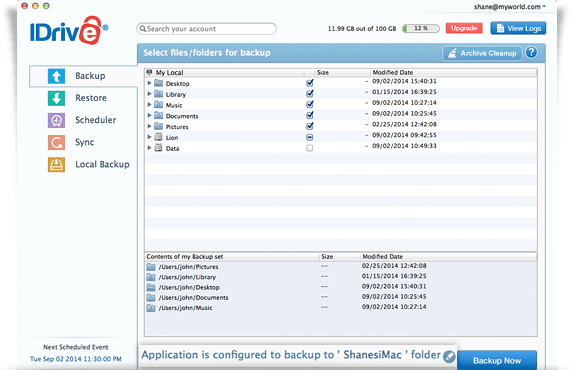Click the Data drive icon
Image resolution: width=574 pixels, height=370 pixels.
click(159, 148)
